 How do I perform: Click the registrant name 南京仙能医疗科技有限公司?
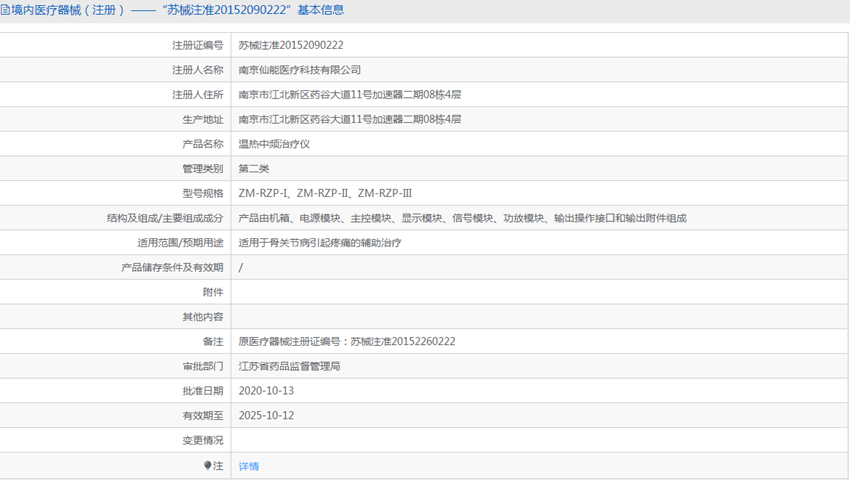(300, 70)
